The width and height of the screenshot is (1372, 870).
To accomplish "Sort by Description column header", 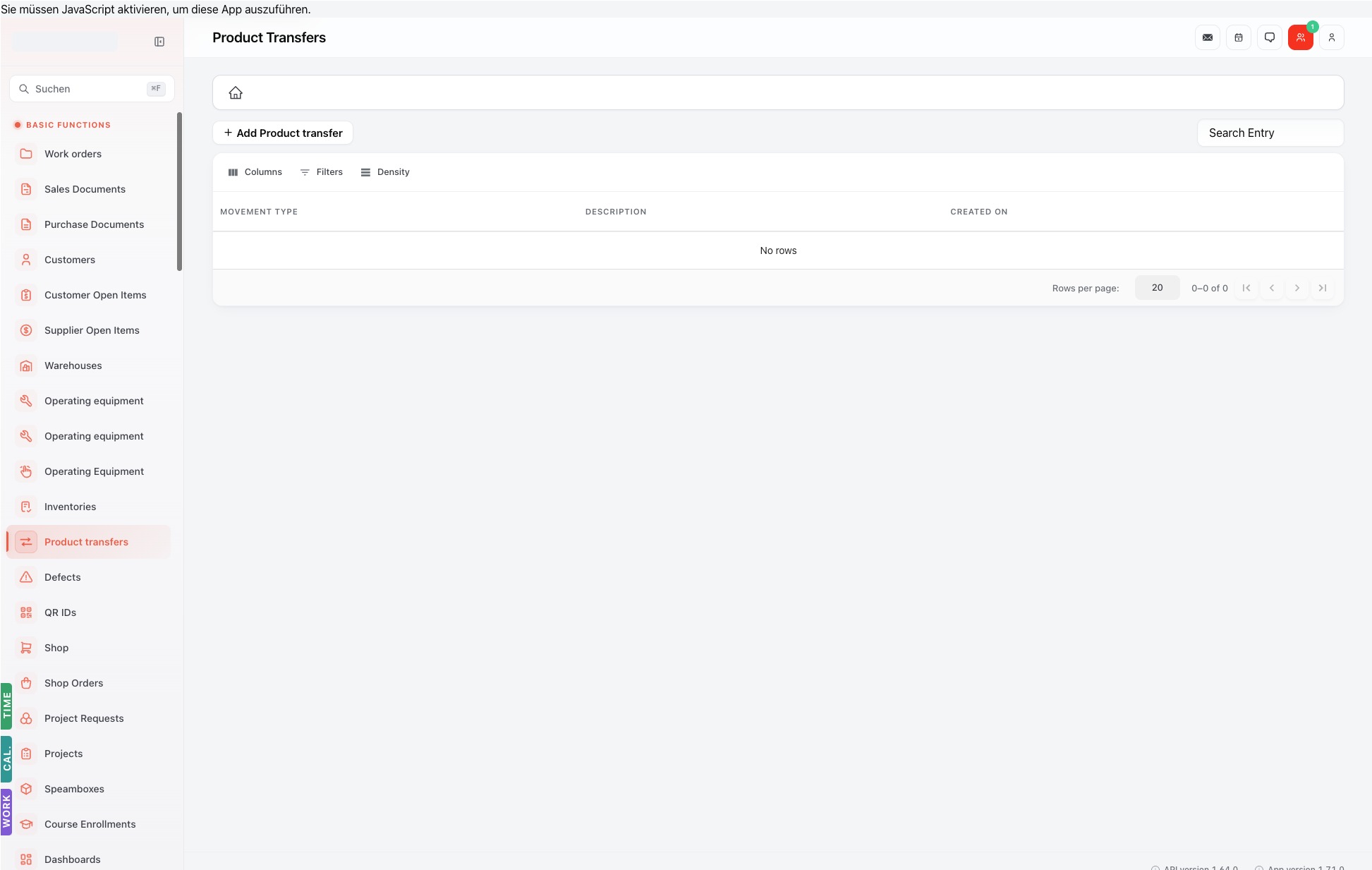I will [x=616, y=212].
